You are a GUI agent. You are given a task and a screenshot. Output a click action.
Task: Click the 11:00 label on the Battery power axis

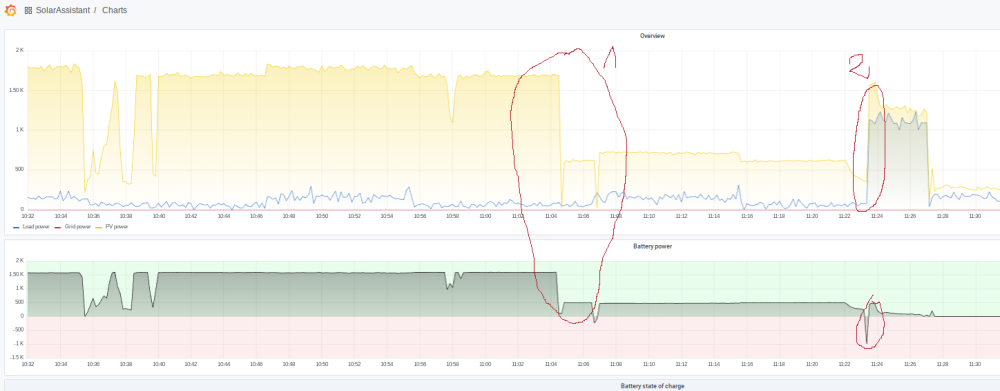pyautogui.click(x=485, y=364)
